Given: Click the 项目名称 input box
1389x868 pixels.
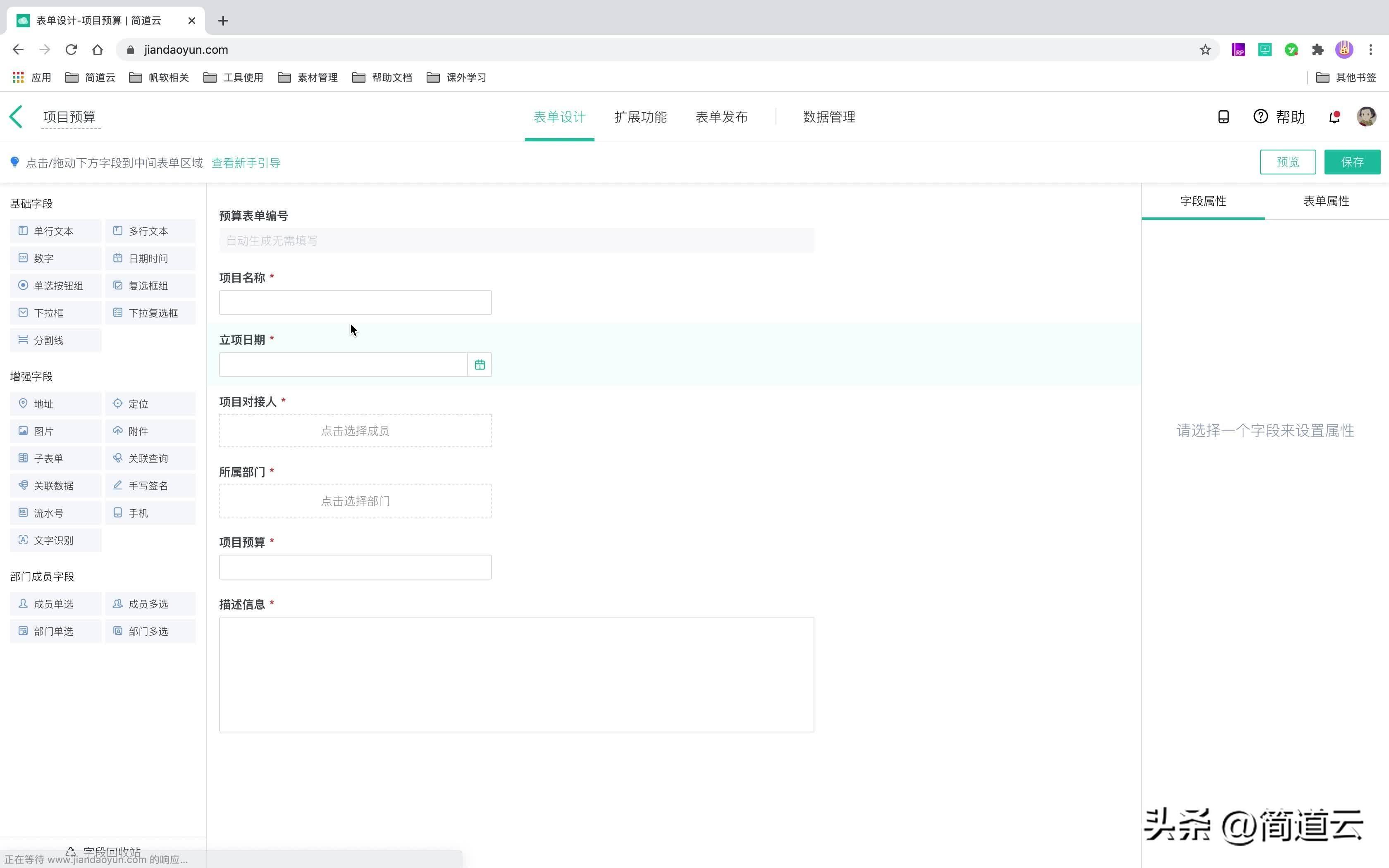Looking at the screenshot, I should coord(355,302).
